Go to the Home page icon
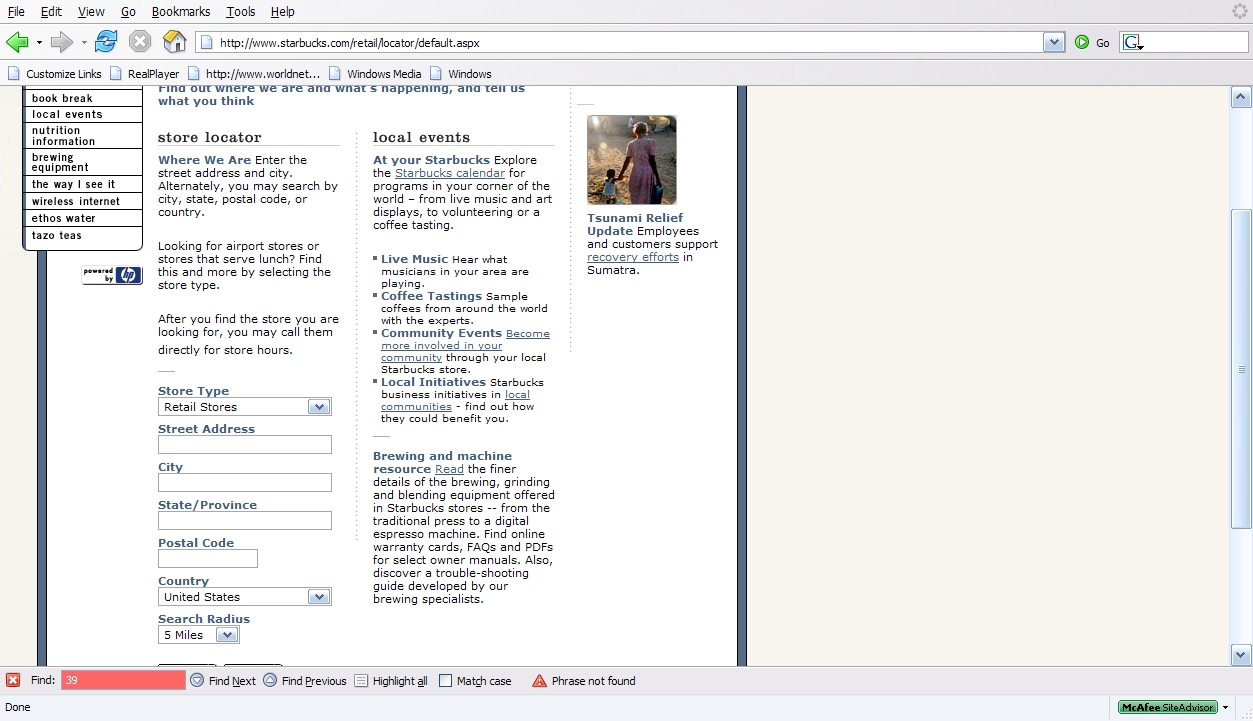This screenshot has width=1253, height=721. (x=174, y=42)
